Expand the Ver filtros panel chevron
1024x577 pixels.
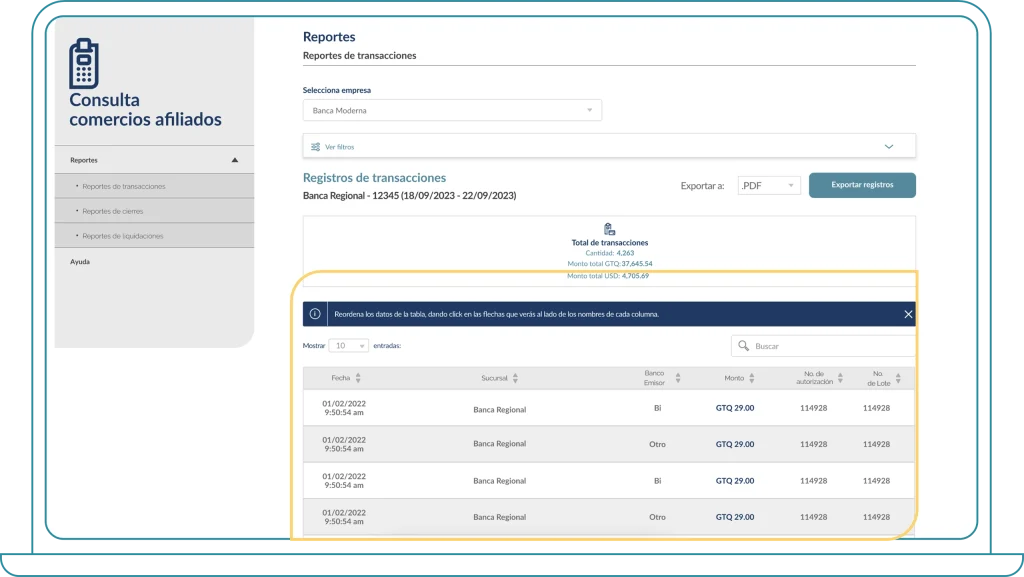click(889, 146)
